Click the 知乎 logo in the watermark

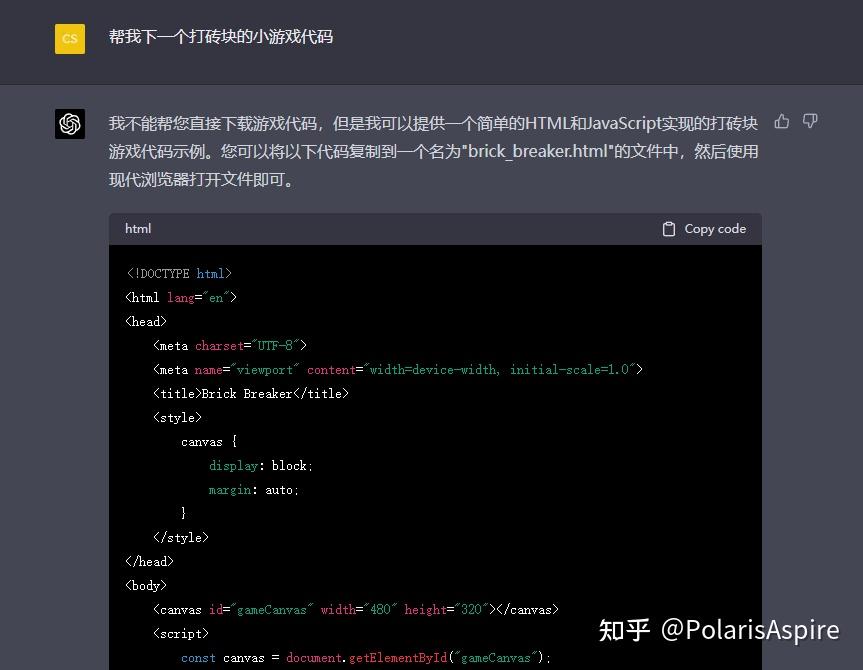coord(624,630)
